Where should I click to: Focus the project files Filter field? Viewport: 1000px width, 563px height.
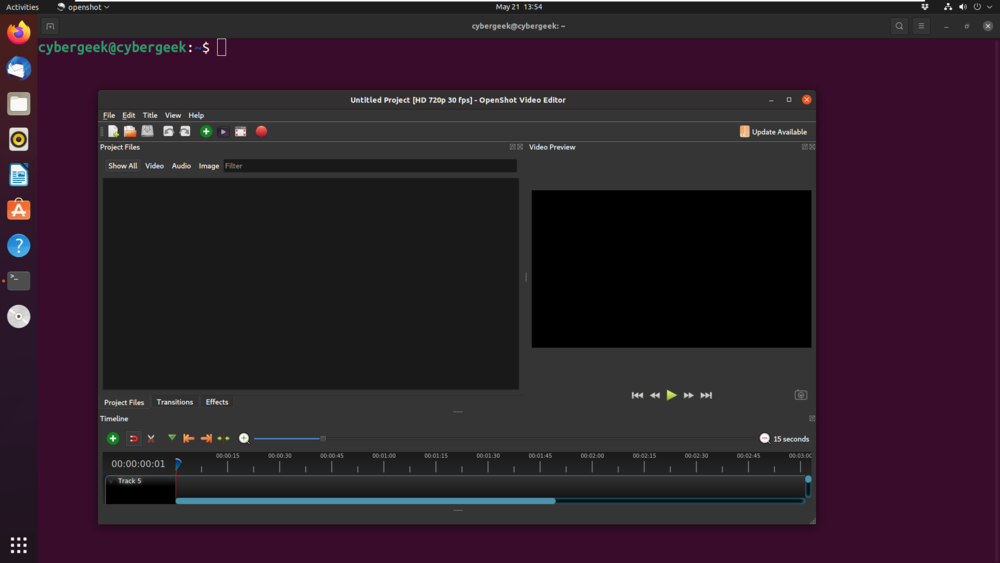point(370,166)
